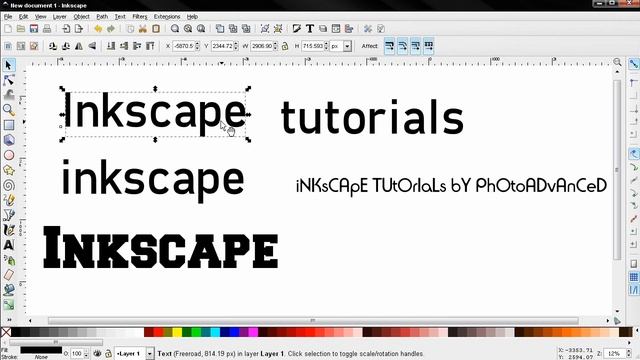
Task: Open the Object menu
Action: pyautogui.click(x=81, y=17)
